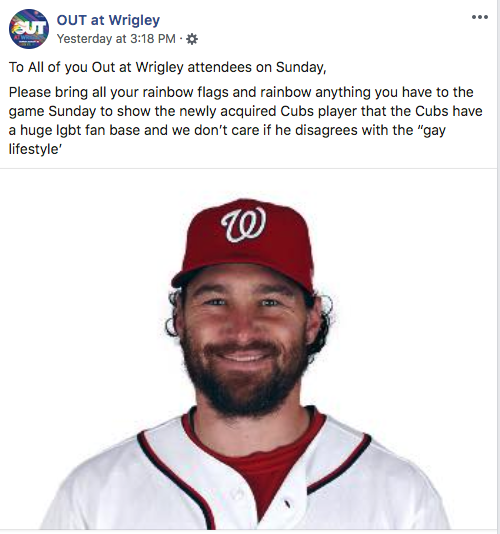Open the OUT at Wrigley page name
The width and height of the screenshot is (500, 534).
tap(108, 20)
